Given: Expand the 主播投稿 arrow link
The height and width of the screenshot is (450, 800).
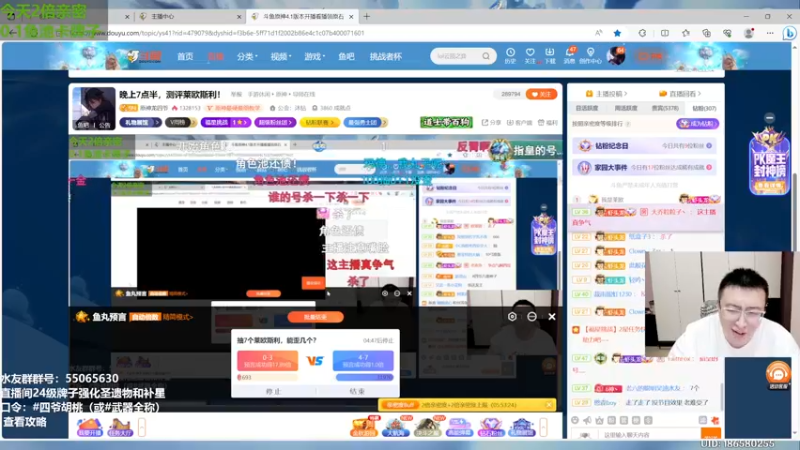Looking at the screenshot, I should click(606, 94).
